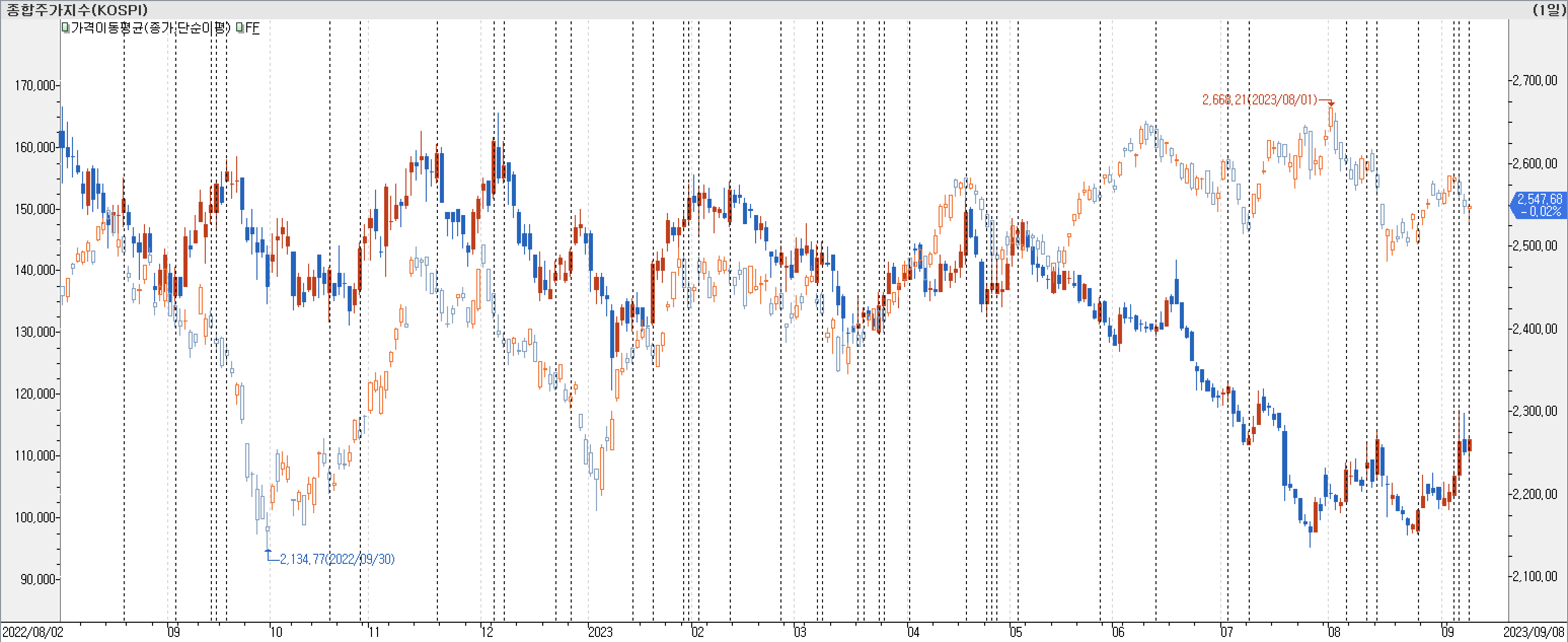The image size is (1568, 642).
Task: Click the blue current price tag 2,547.68
Action: (x=1539, y=205)
